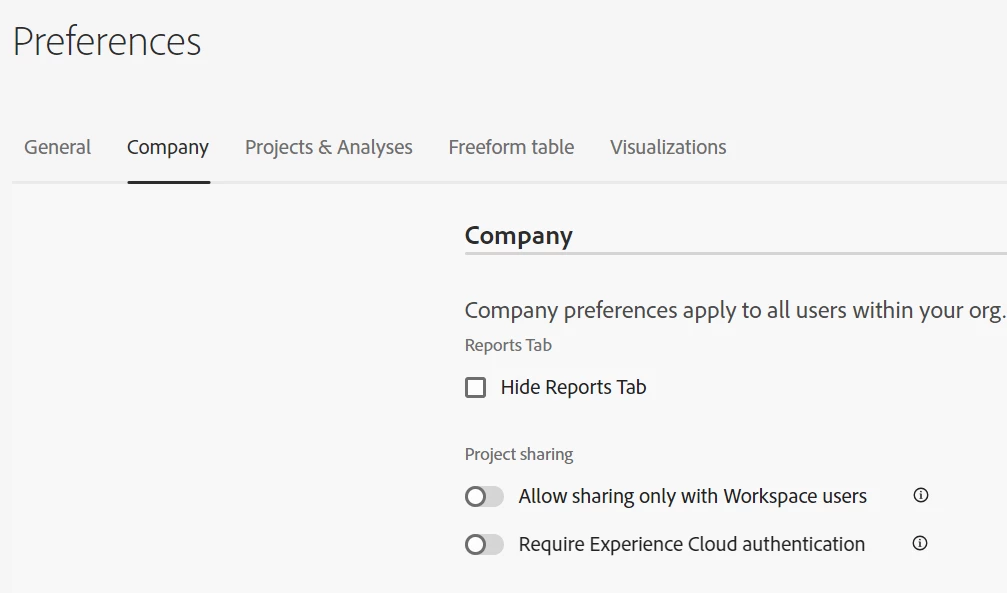Click the bold Company section heading

click(x=518, y=236)
